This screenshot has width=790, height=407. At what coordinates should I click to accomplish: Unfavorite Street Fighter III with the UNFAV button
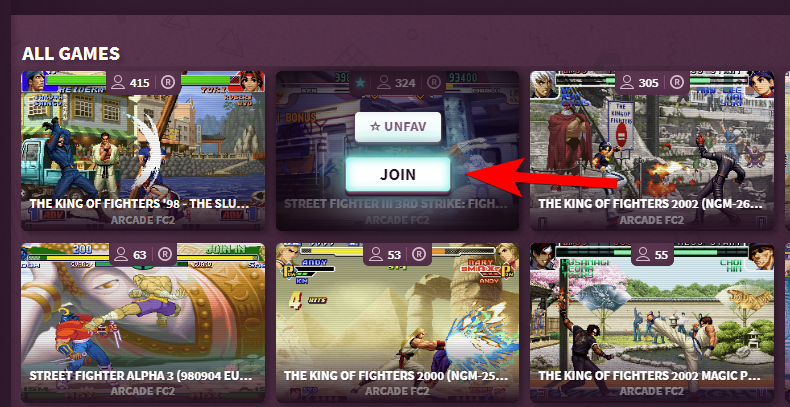398,126
